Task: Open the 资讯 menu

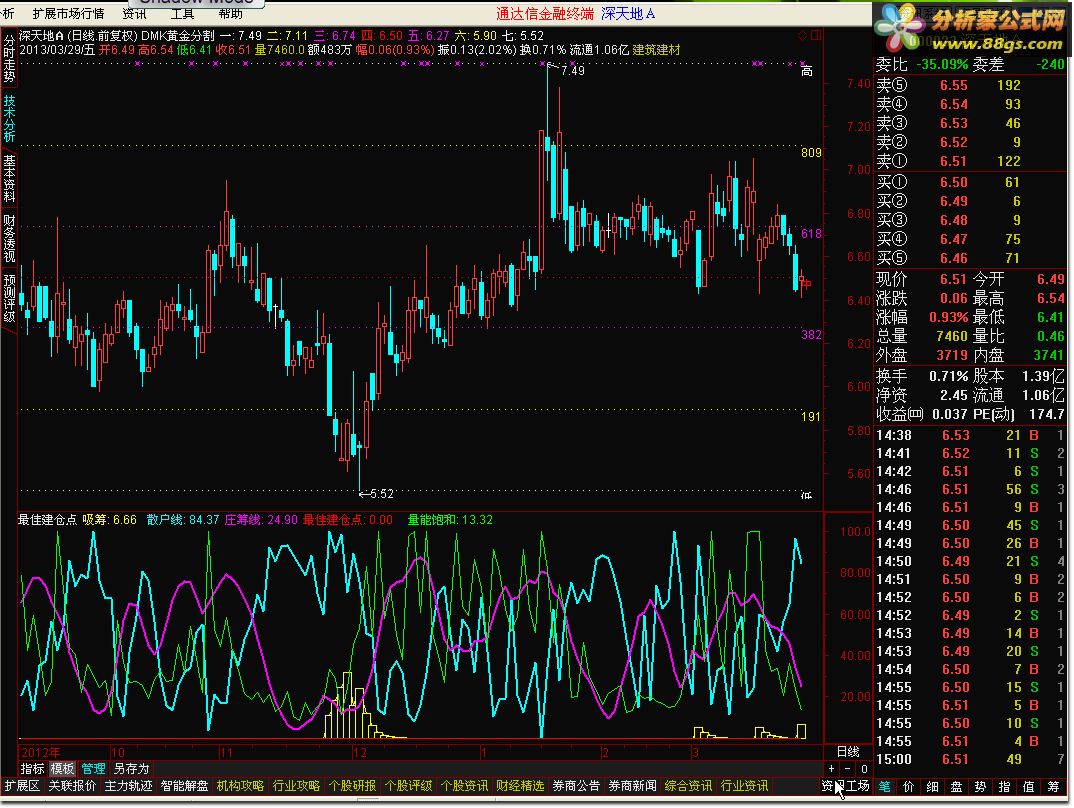Action: coord(134,14)
